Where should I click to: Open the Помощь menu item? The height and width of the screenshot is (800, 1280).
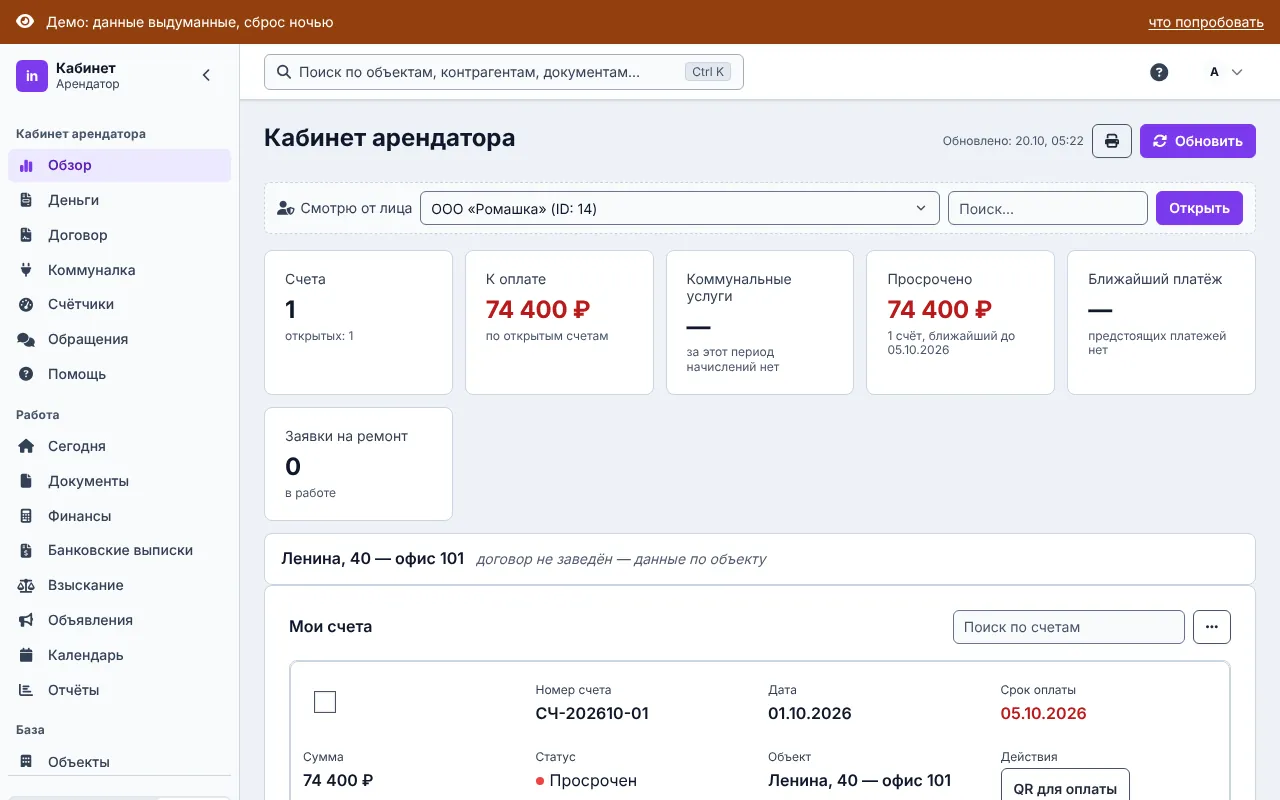[x=119, y=374]
